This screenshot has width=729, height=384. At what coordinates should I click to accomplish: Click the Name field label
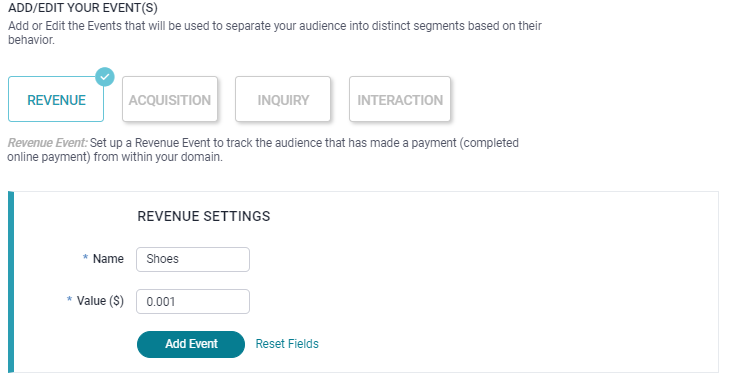point(108,259)
